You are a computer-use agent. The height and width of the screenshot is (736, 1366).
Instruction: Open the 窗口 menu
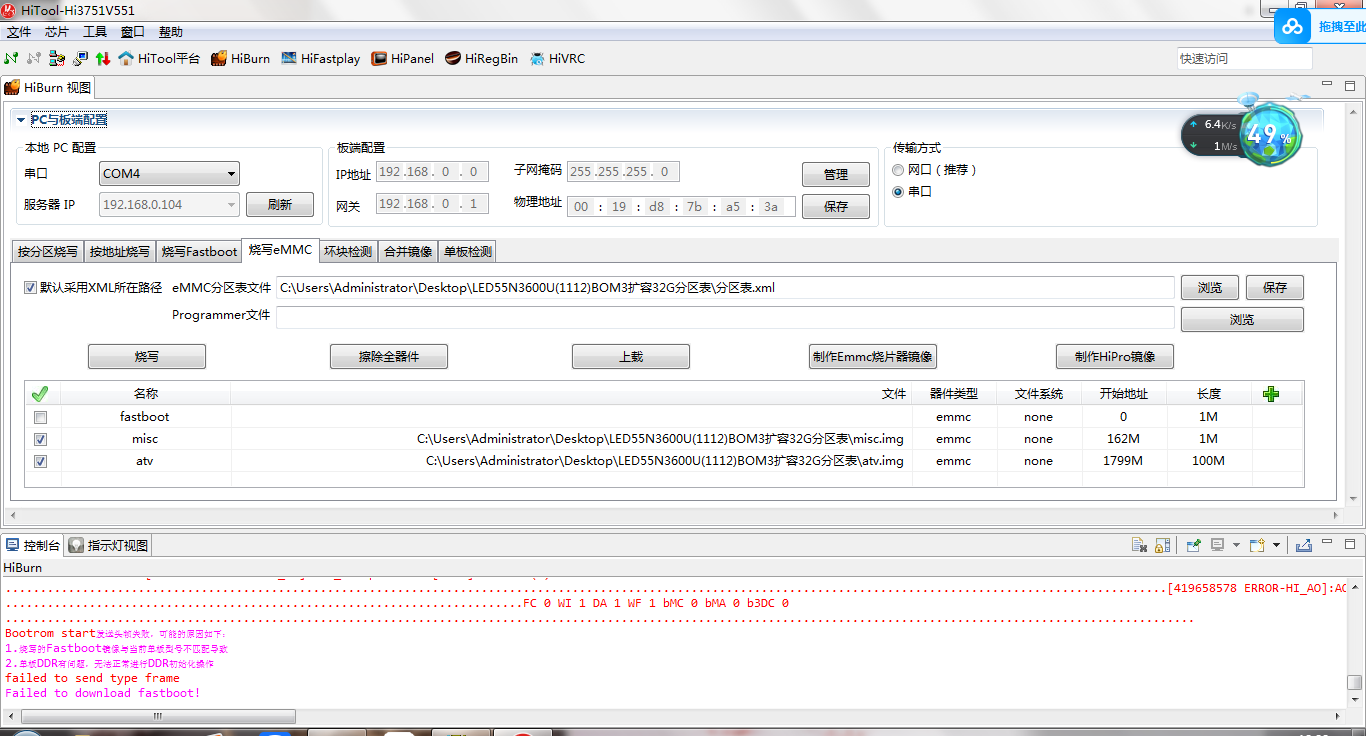tap(133, 32)
